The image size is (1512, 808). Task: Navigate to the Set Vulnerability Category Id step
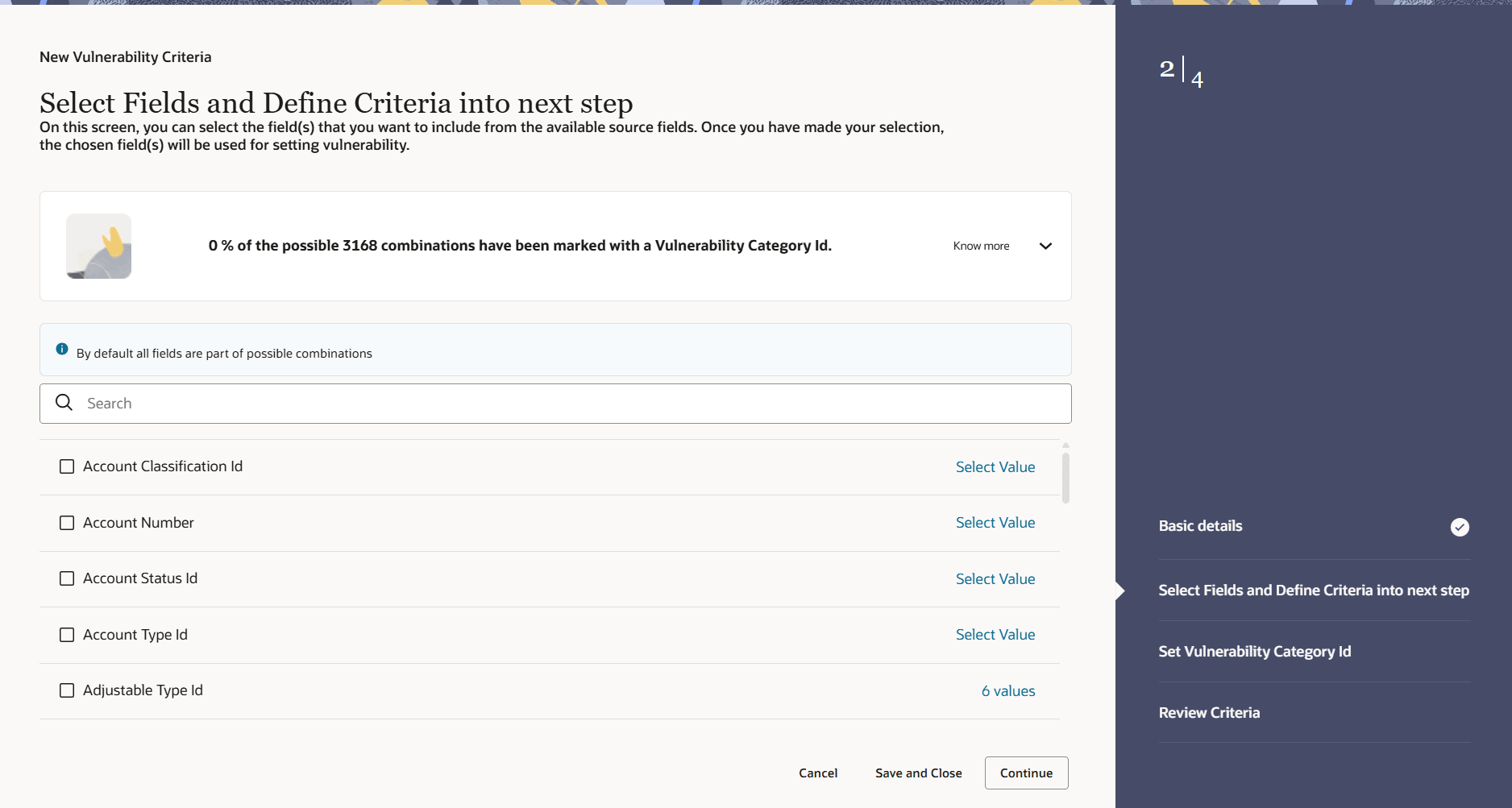(x=1254, y=651)
